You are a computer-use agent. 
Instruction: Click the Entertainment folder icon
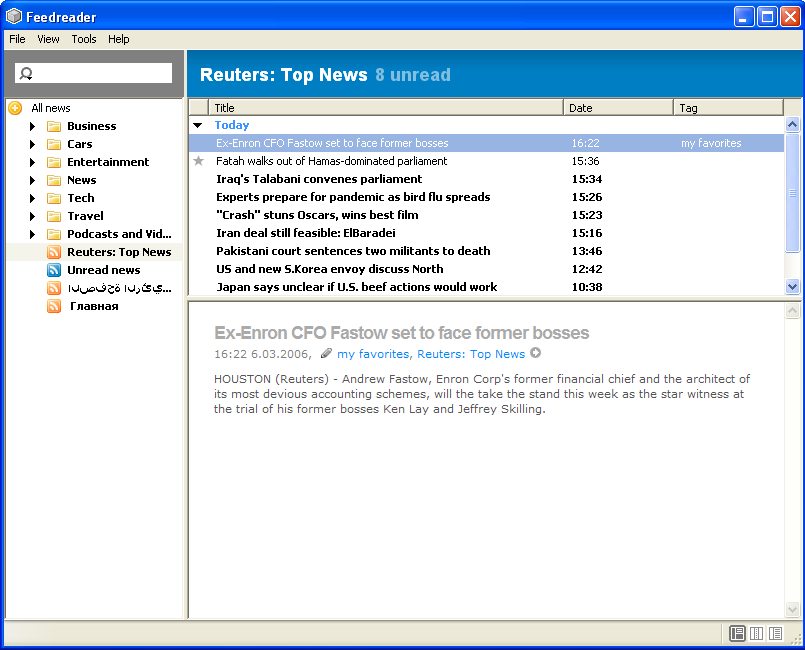[x=53, y=162]
